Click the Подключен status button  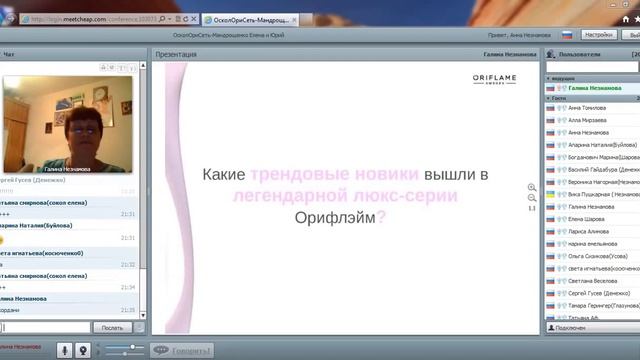tap(593, 328)
